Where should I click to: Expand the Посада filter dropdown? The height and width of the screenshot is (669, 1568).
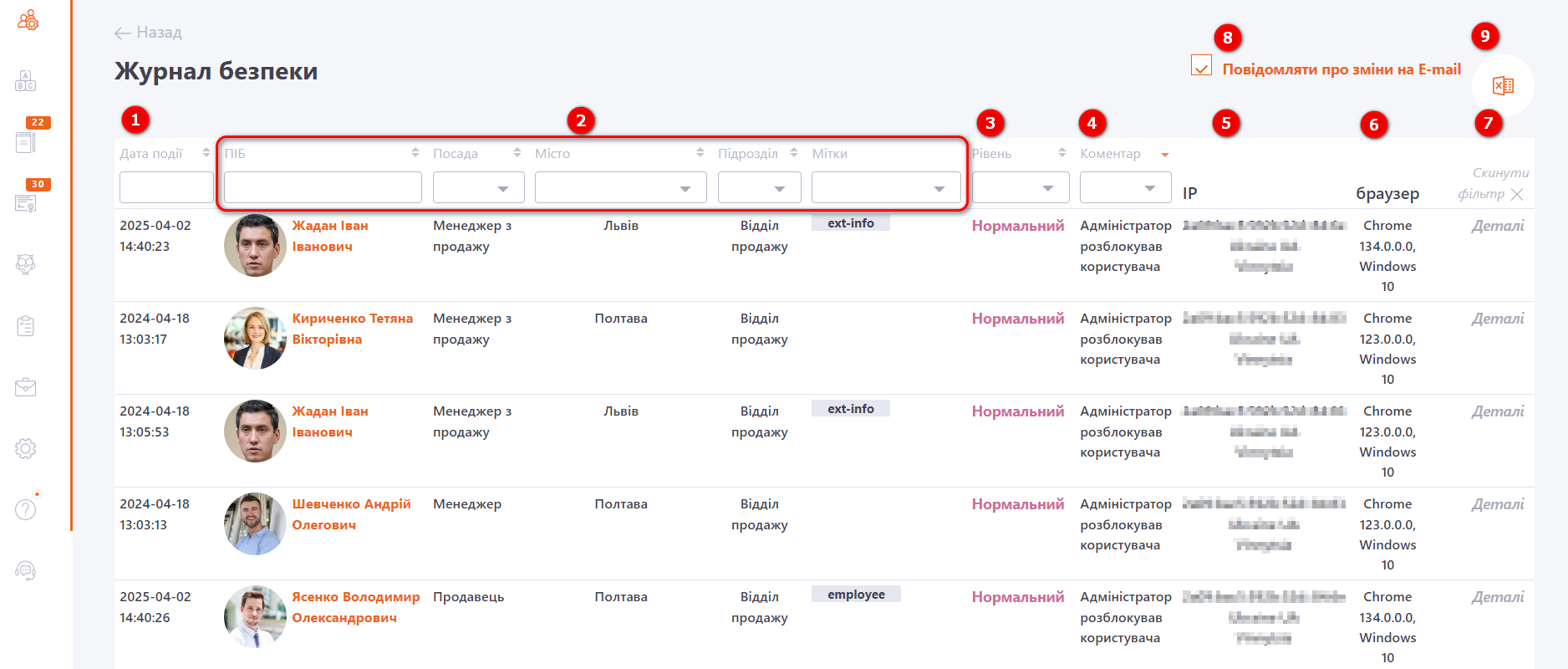click(x=478, y=188)
